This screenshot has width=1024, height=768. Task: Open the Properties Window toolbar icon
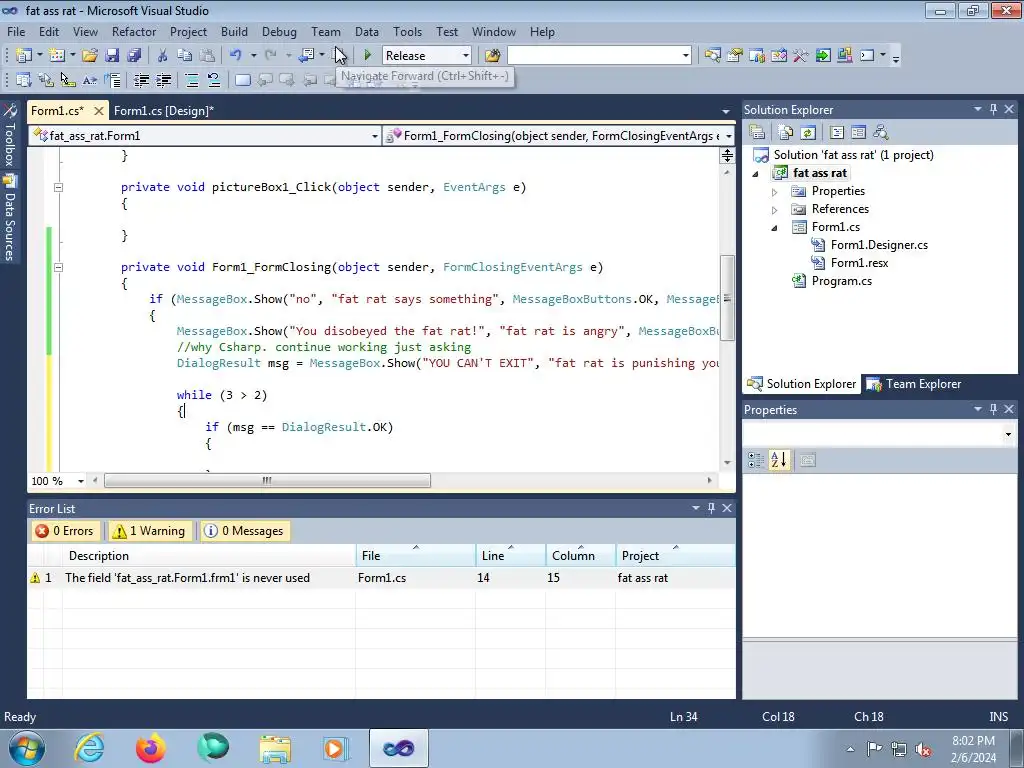tap(735, 56)
